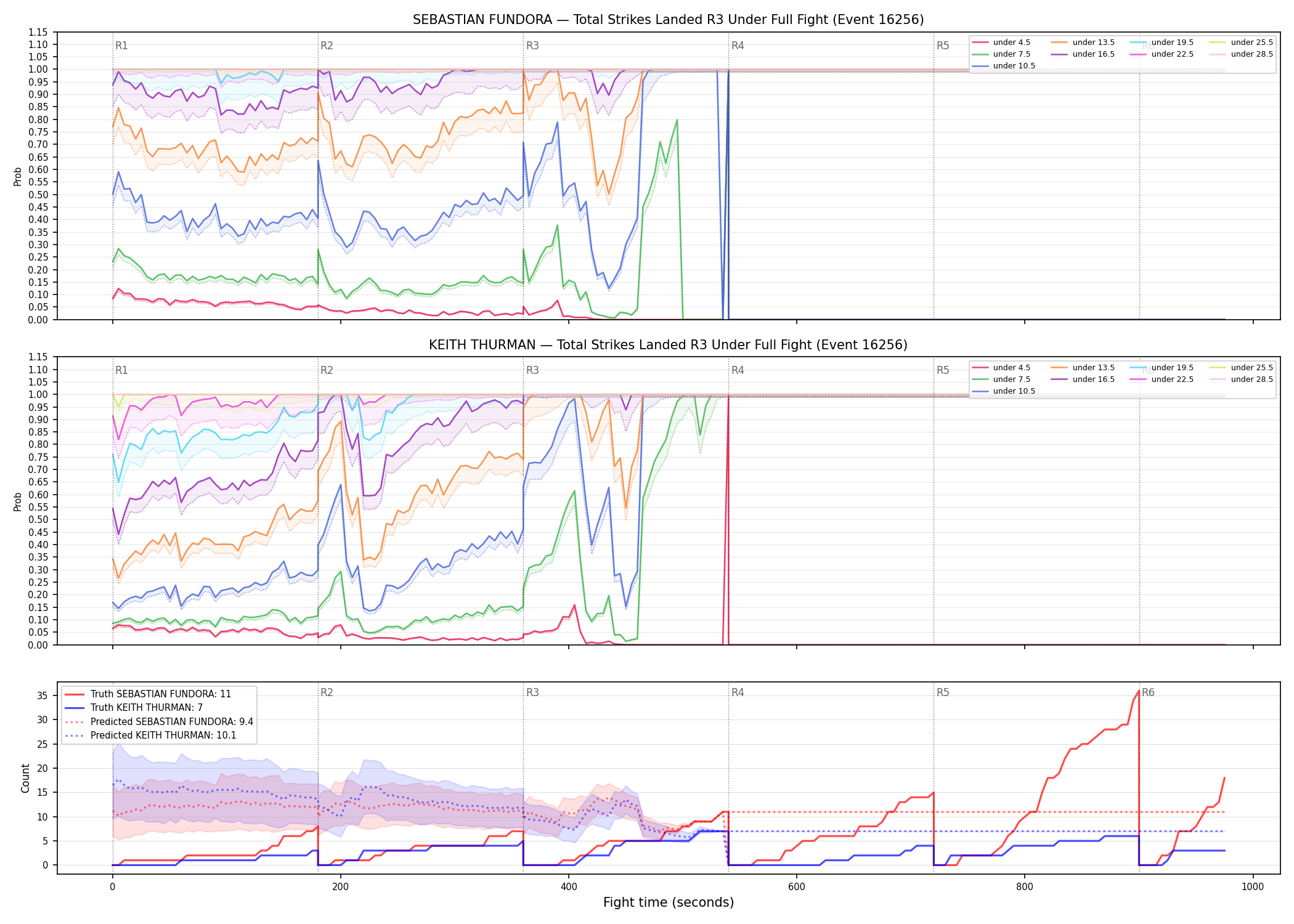Click the KEITH THURMAN chart title
The height and width of the screenshot is (924, 1294).
tap(668, 345)
